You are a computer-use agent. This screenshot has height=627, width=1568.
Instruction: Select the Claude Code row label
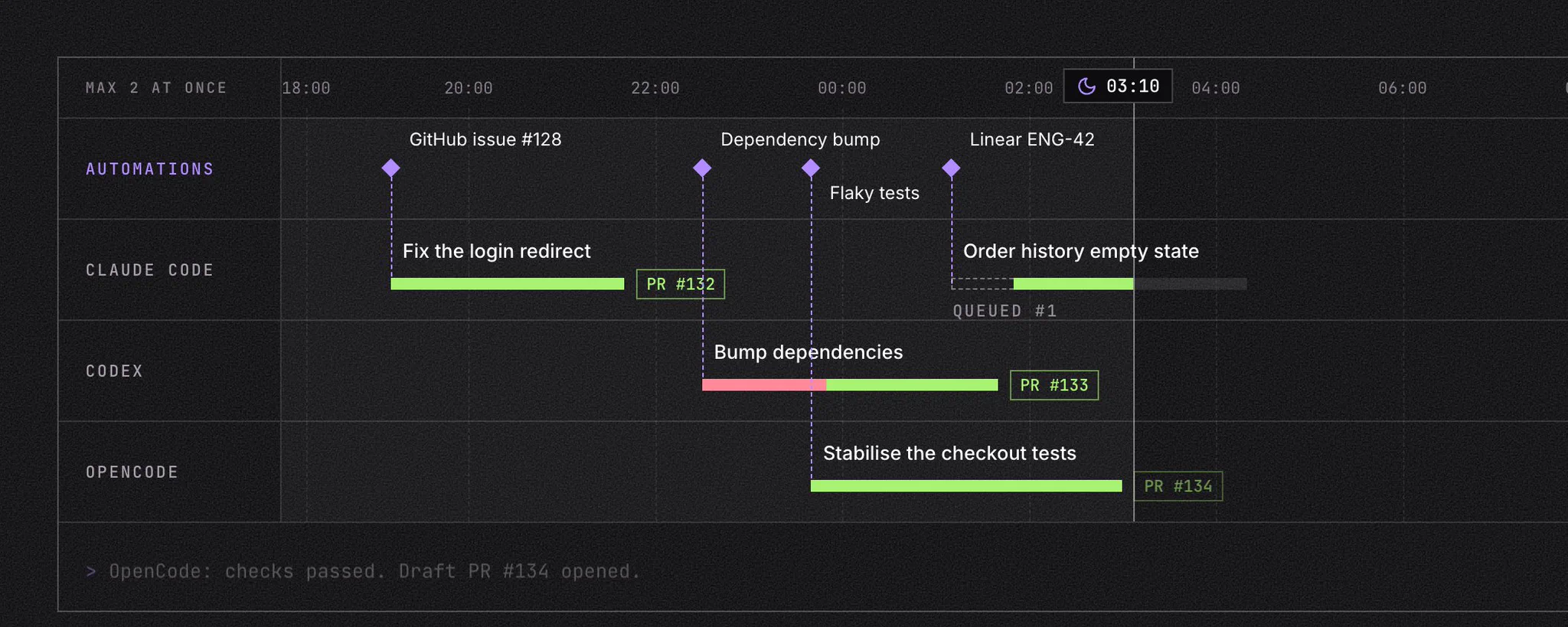pos(150,269)
